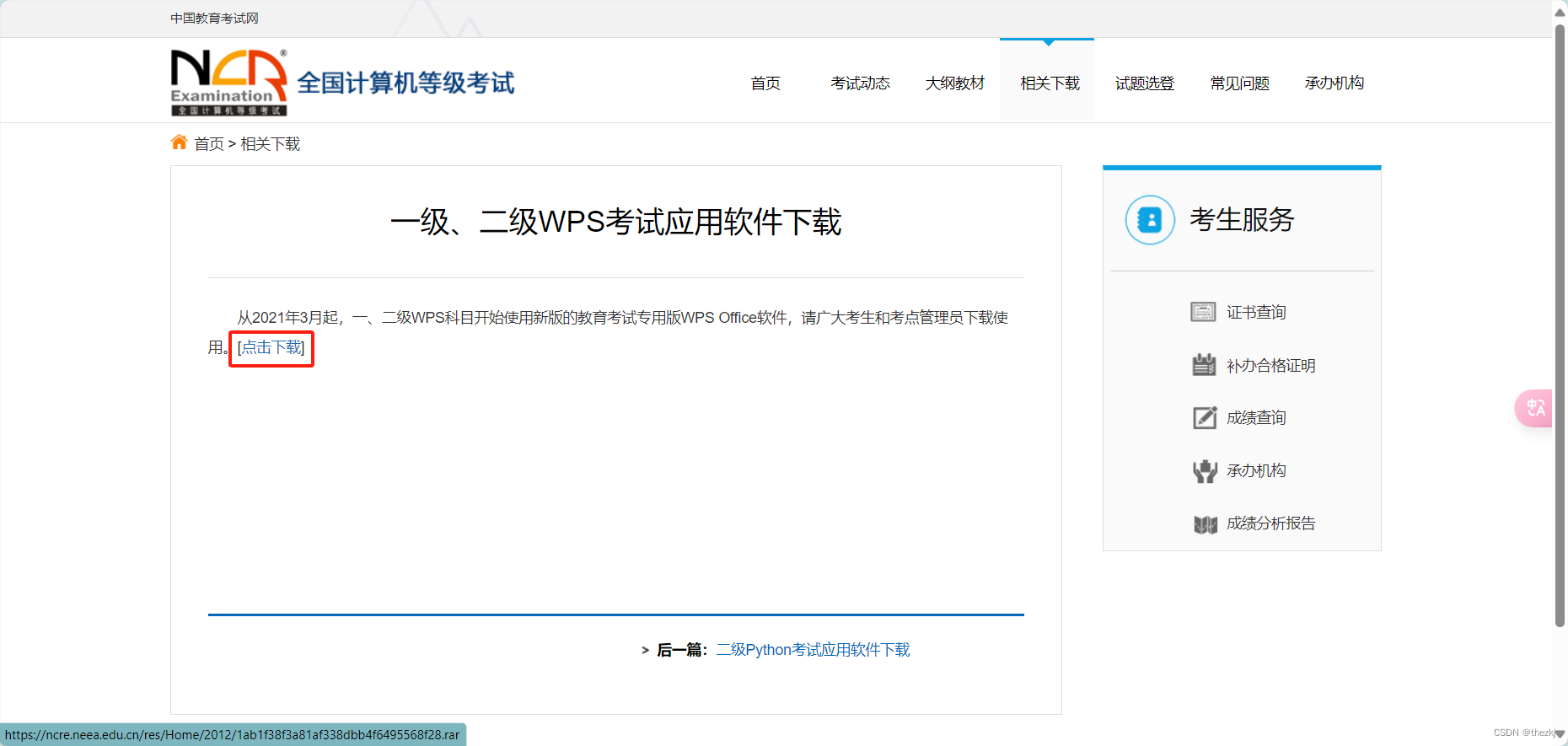
Task: Click the pink translate floating icon
Action: tap(1534, 408)
